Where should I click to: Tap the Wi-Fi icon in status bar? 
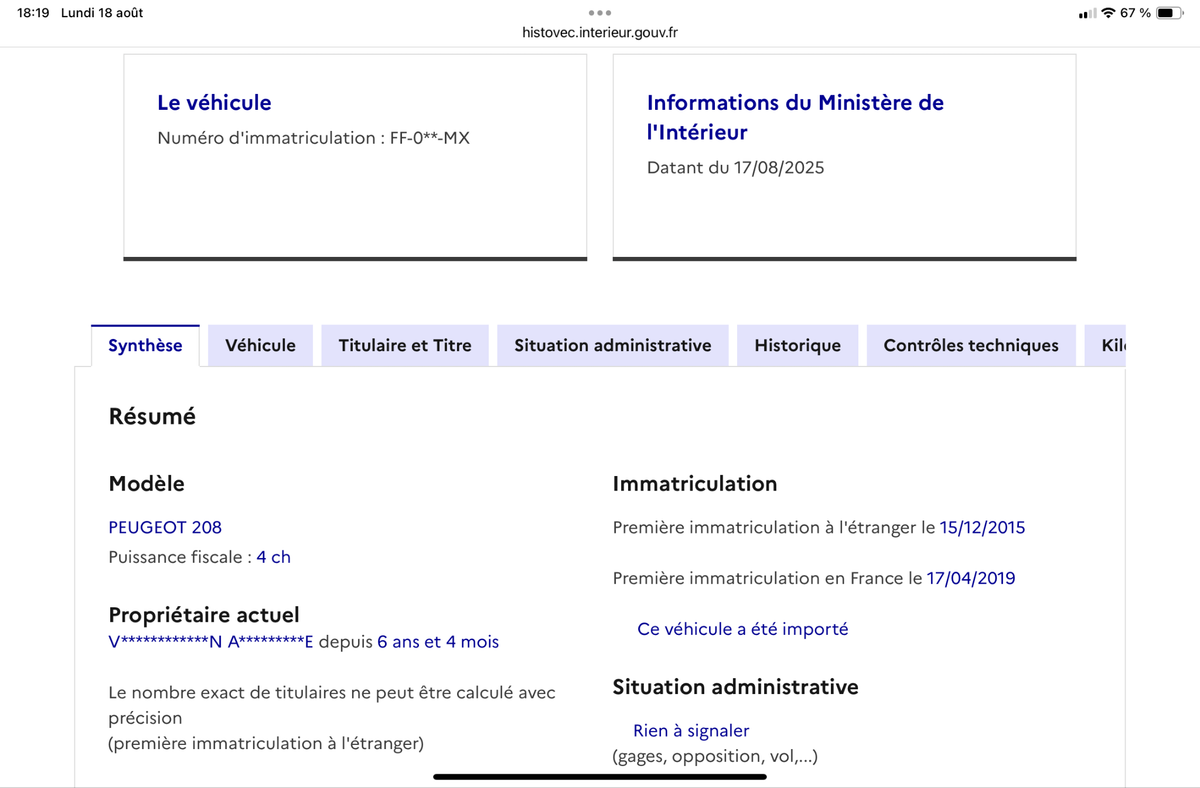point(1108,13)
